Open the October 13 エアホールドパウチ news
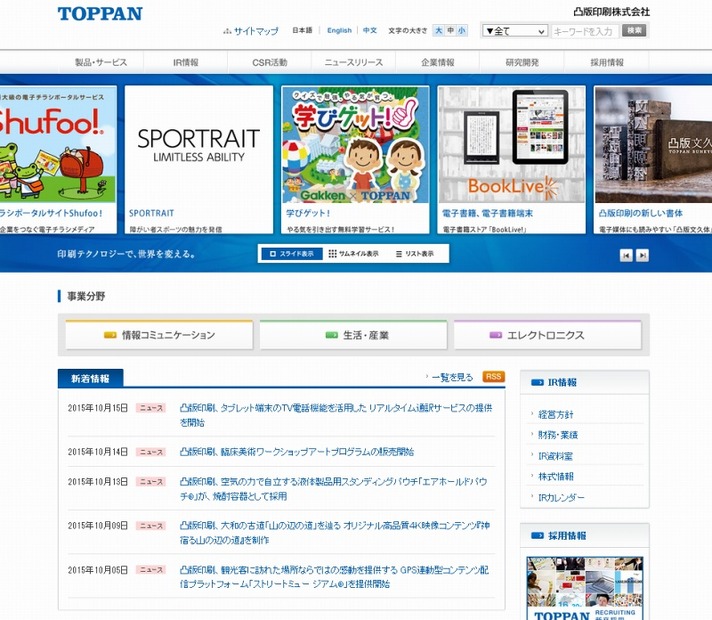 [334, 488]
